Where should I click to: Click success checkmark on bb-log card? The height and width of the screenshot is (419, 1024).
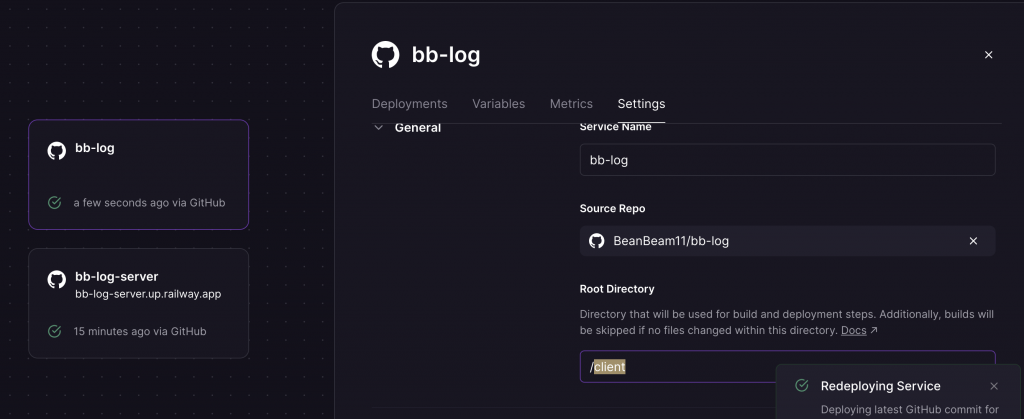pyautogui.click(x=55, y=202)
